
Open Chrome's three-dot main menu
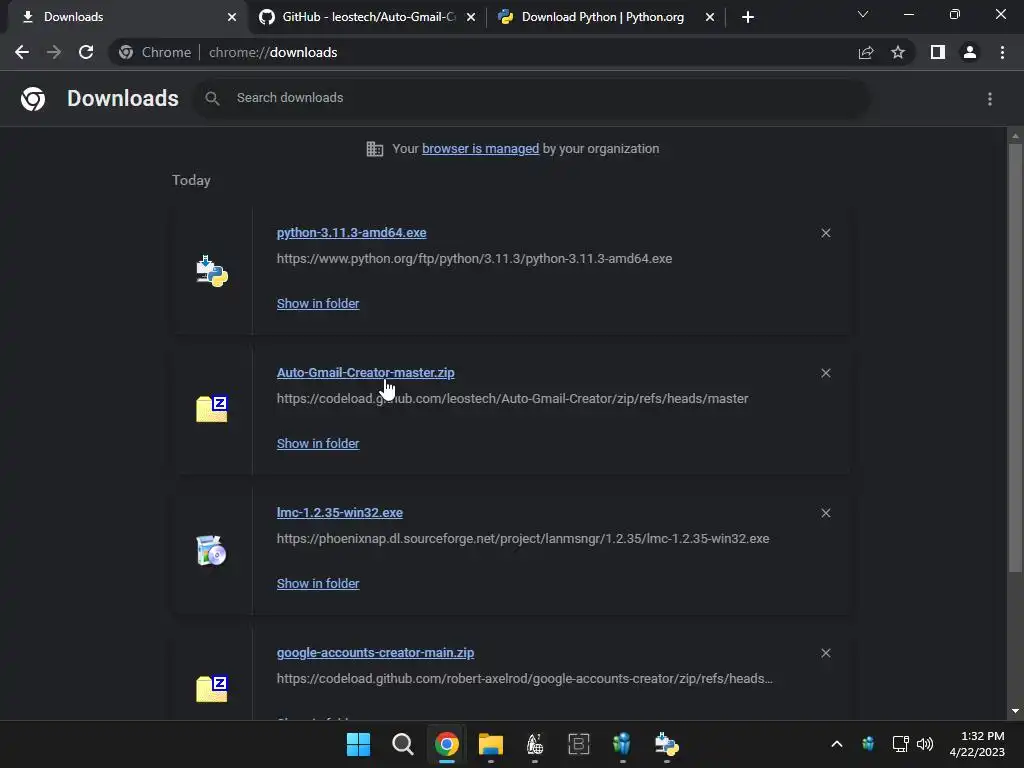pos(1002,52)
